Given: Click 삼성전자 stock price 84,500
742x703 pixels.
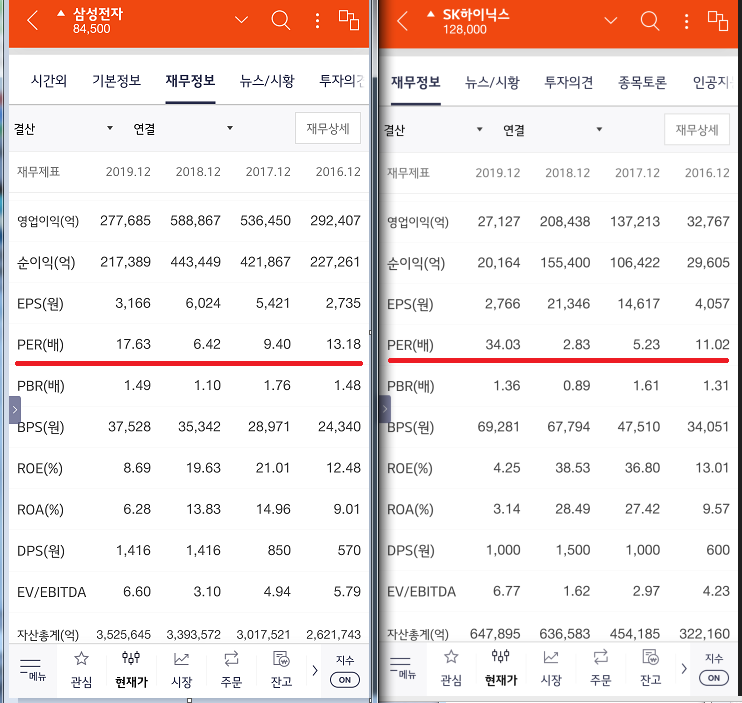Looking at the screenshot, I should (x=91, y=29).
